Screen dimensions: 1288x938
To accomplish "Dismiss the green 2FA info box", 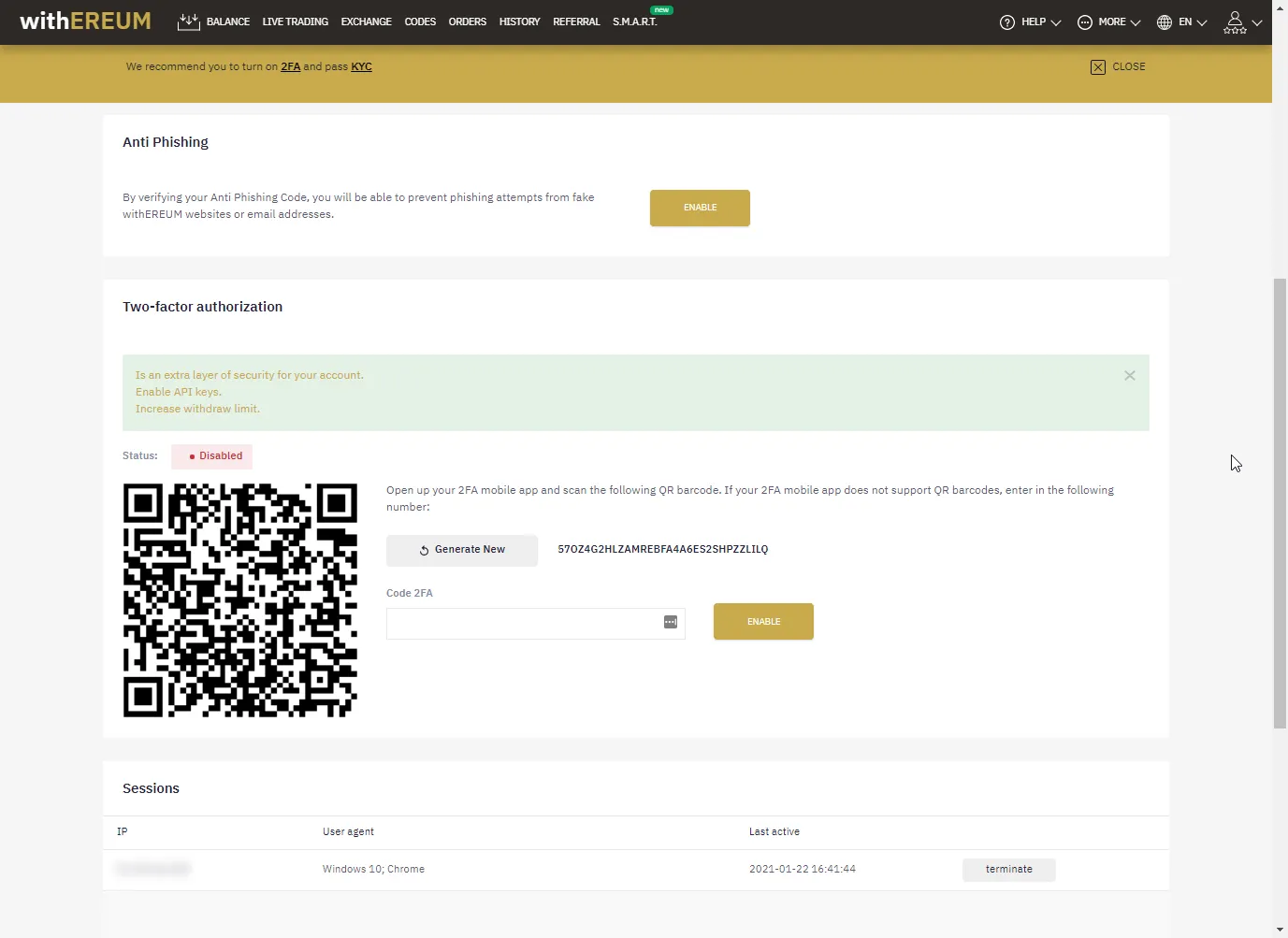I will 1129,375.
